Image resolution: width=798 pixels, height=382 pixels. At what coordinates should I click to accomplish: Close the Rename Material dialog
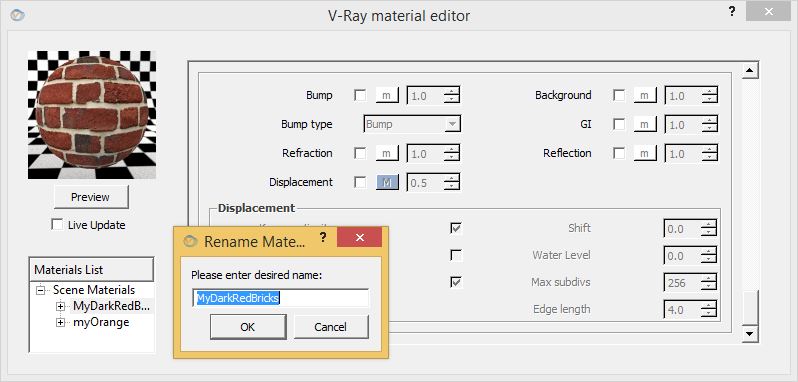(359, 238)
